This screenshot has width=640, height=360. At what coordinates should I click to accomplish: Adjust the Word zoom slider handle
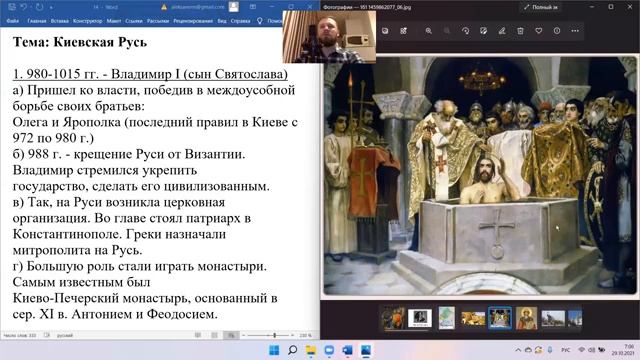(275, 335)
